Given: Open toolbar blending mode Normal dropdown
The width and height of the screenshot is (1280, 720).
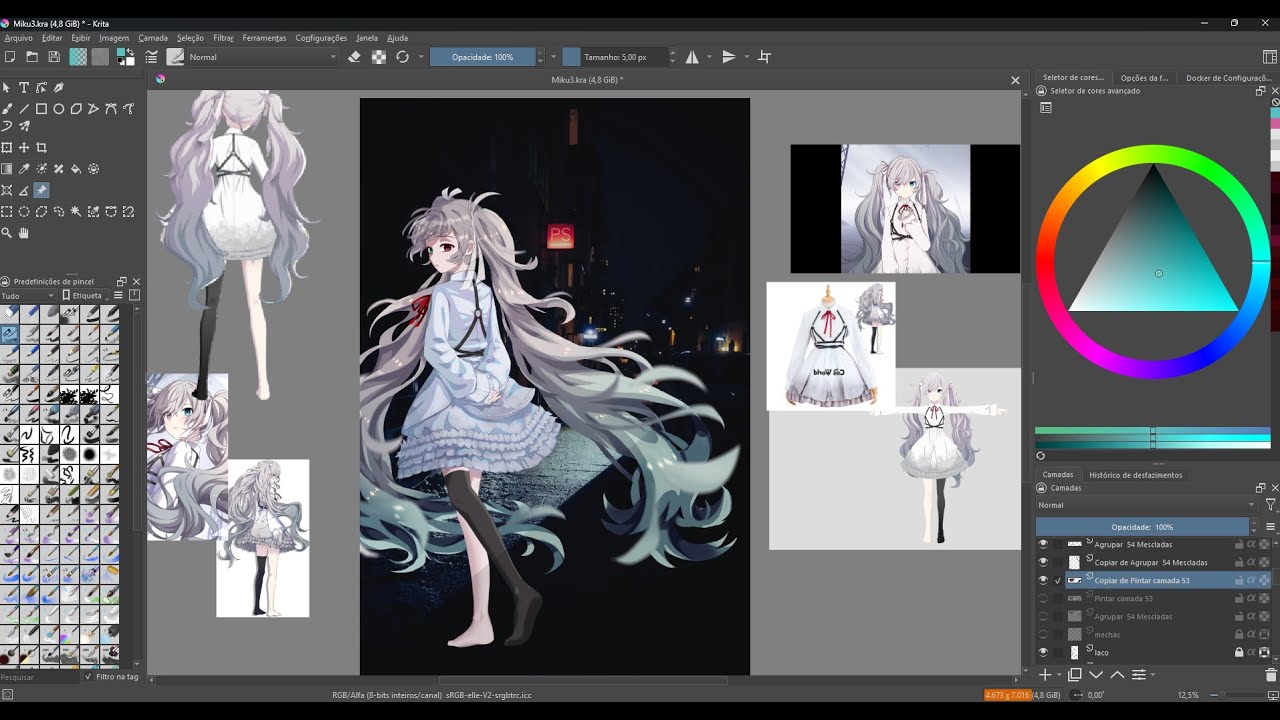Looking at the screenshot, I should pos(264,57).
